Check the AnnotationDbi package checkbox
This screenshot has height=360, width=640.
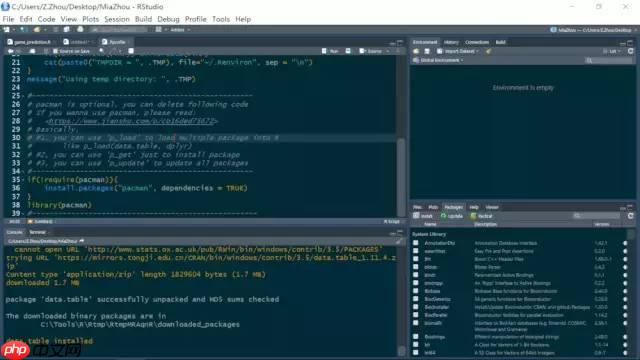[x=416, y=243]
